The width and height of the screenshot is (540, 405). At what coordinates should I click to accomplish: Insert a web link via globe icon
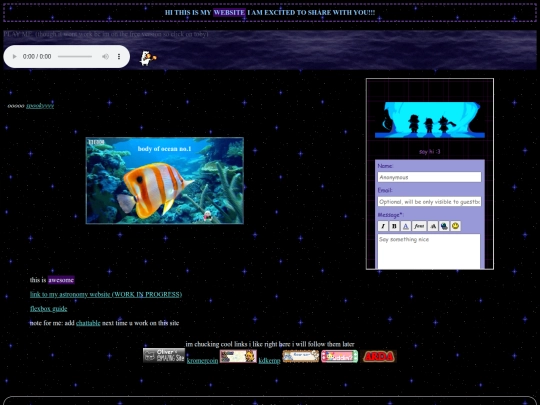tap(444, 226)
